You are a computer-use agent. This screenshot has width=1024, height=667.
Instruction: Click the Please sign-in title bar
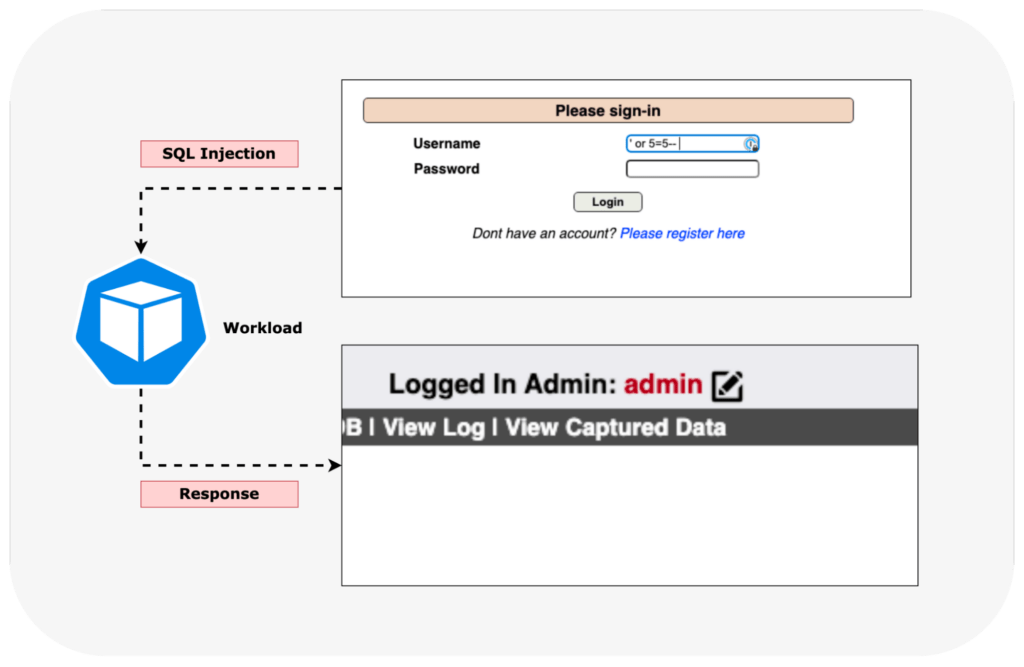click(608, 110)
